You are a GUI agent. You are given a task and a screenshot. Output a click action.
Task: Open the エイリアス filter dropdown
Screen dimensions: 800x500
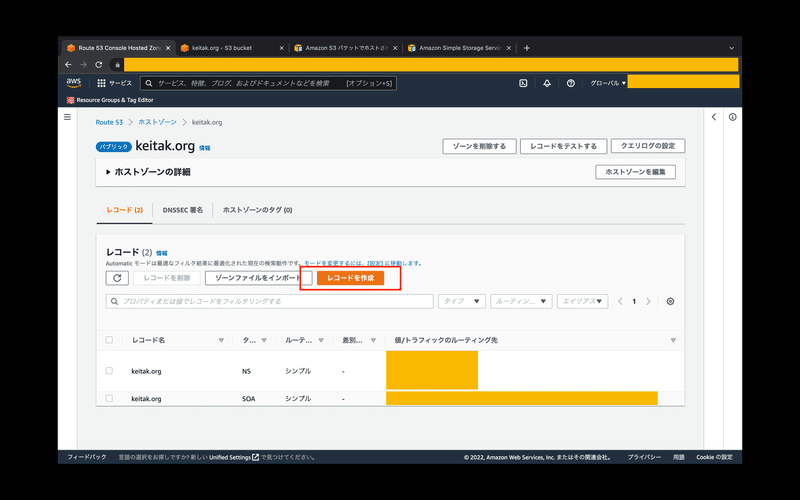tap(582, 302)
